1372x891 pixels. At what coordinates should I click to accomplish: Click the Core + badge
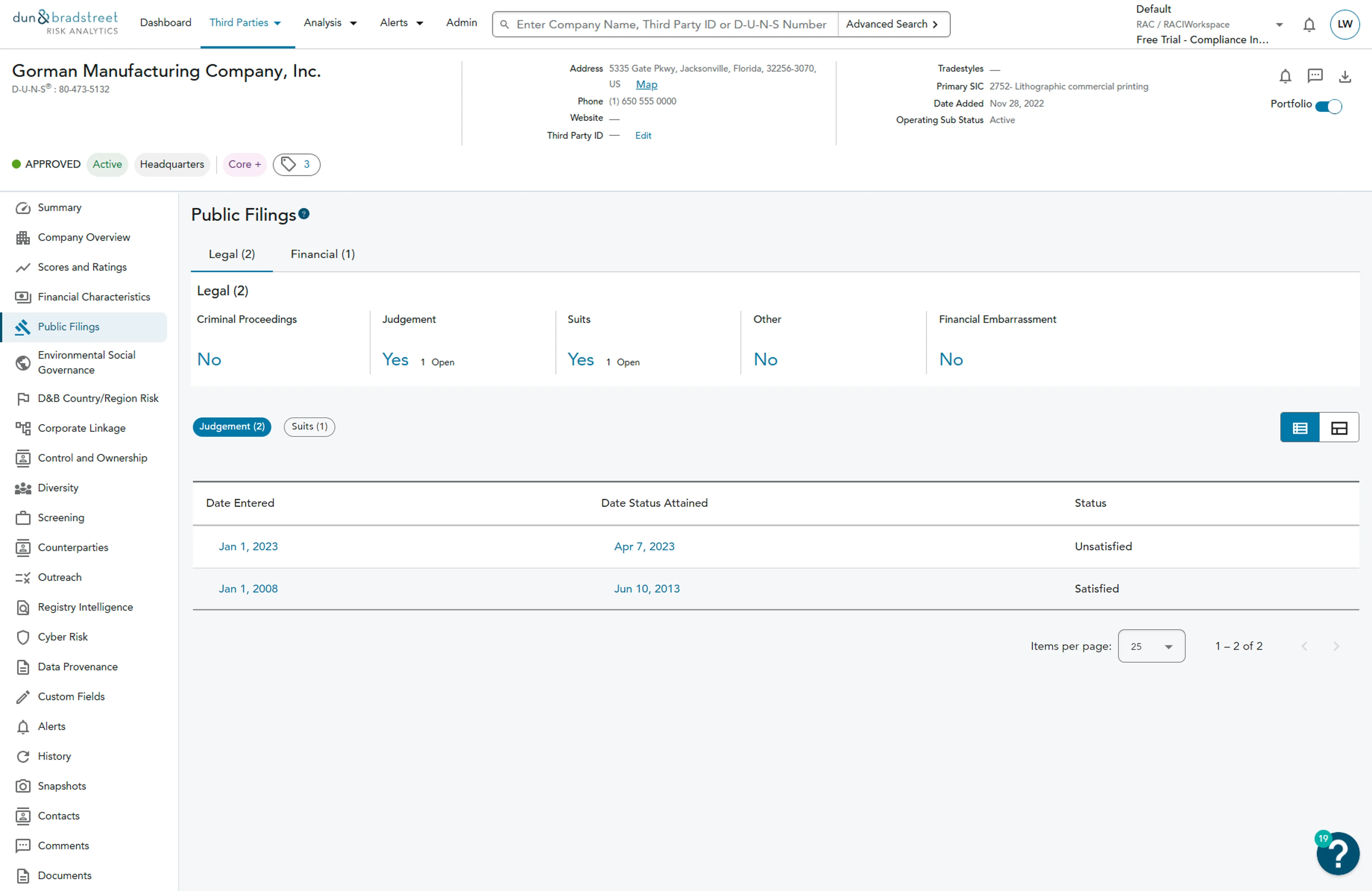point(244,164)
